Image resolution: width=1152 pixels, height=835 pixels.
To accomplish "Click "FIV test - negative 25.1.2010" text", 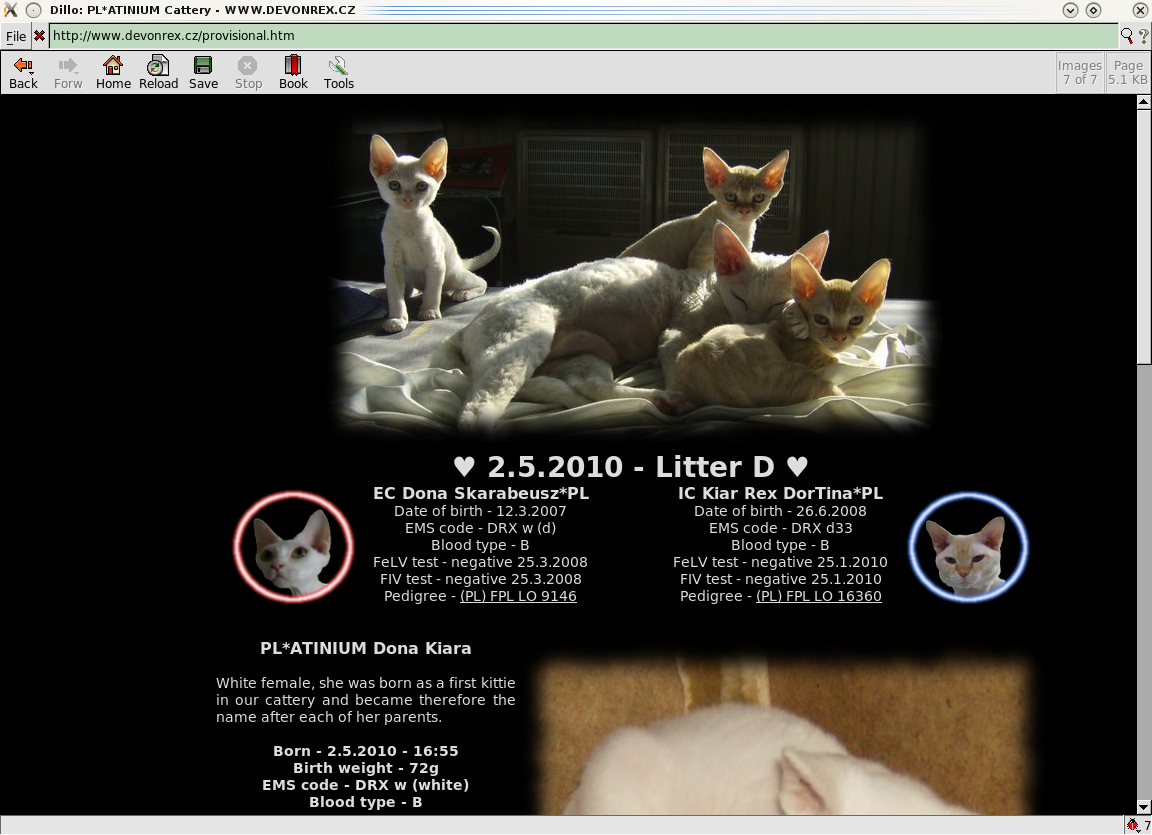I will (x=780, y=579).
